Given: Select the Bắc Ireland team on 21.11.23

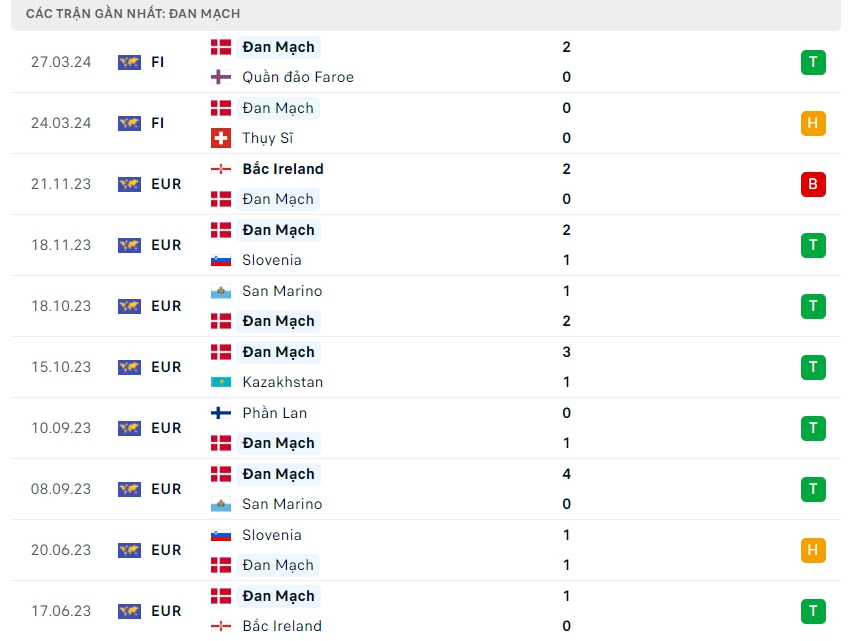Looking at the screenshot, I should (282, 169).
